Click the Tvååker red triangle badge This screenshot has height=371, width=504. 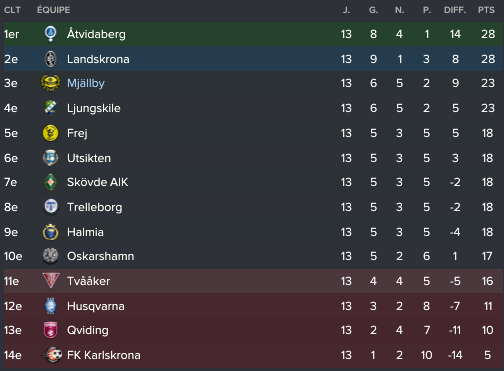tap(51, 281)
